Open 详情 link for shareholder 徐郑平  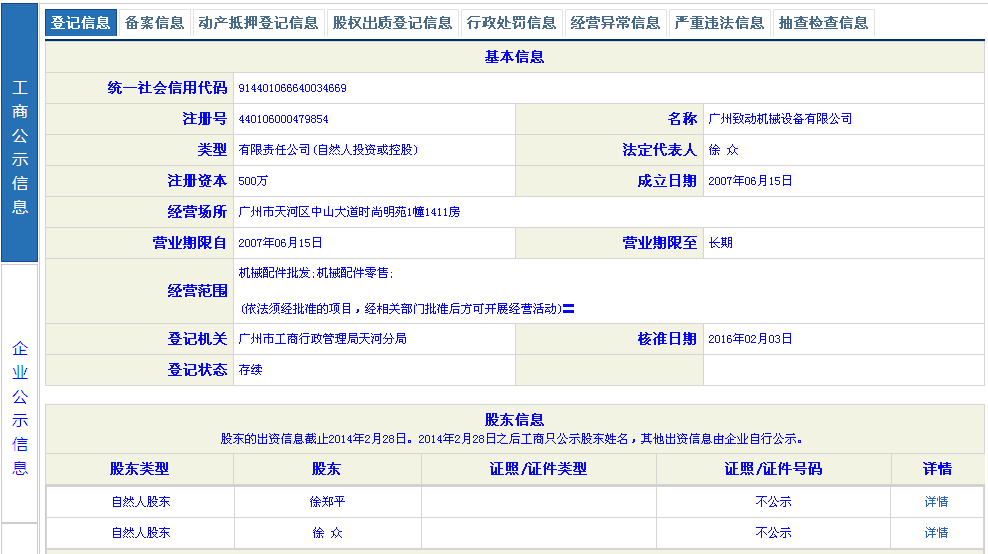936,502
